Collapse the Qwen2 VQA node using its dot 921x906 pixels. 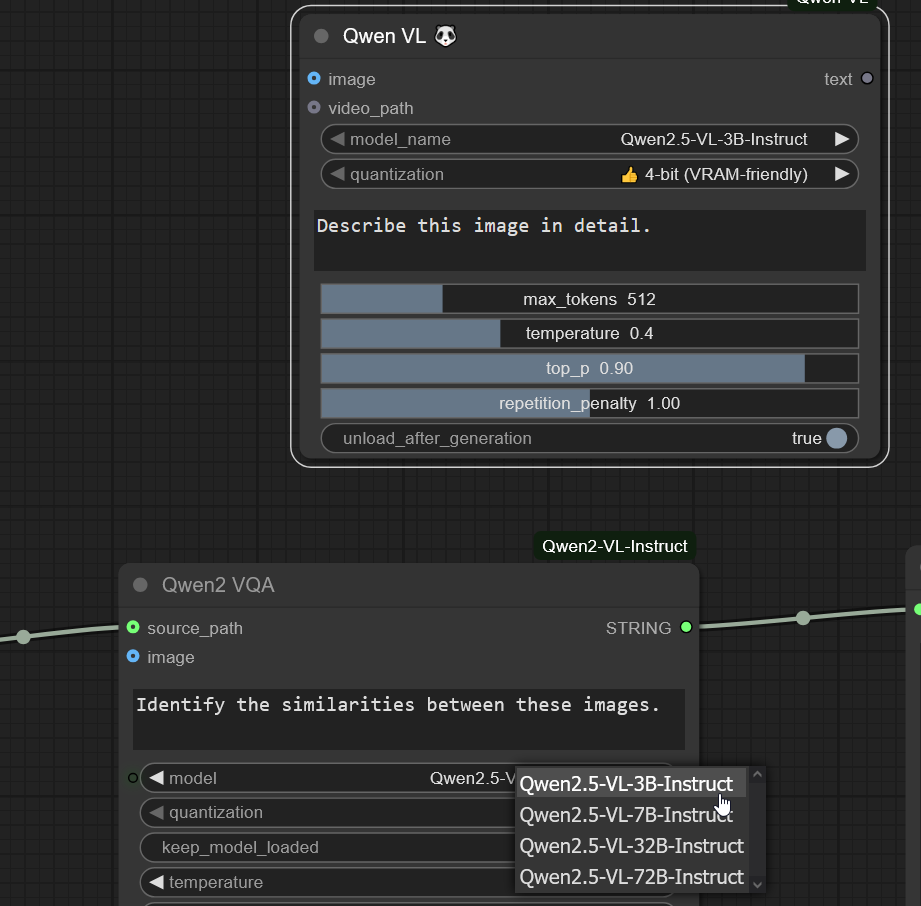[140, 585]
